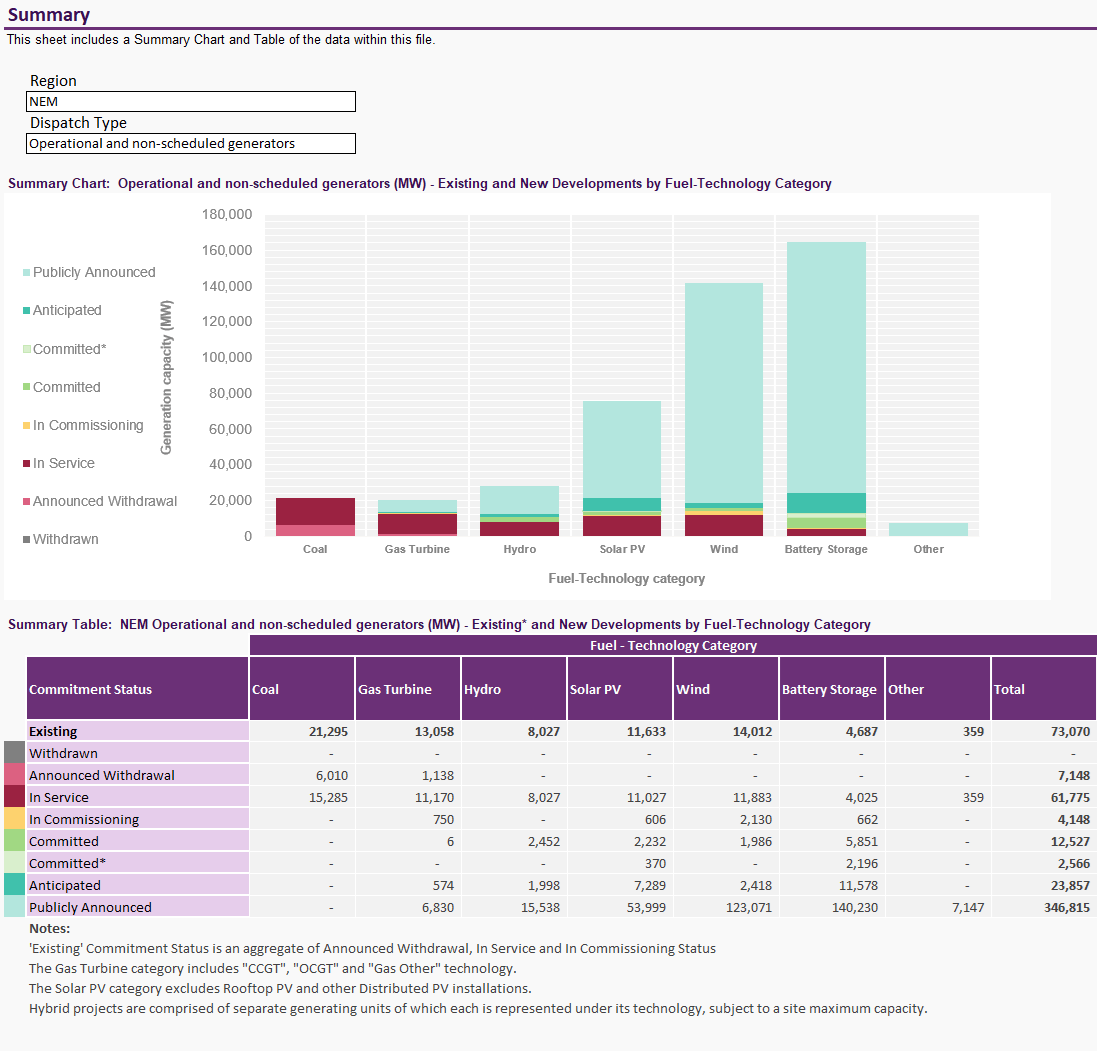1097x1051 pixels.
Task: Open the Dispatch Type selection cell
Action: [190, 144]
